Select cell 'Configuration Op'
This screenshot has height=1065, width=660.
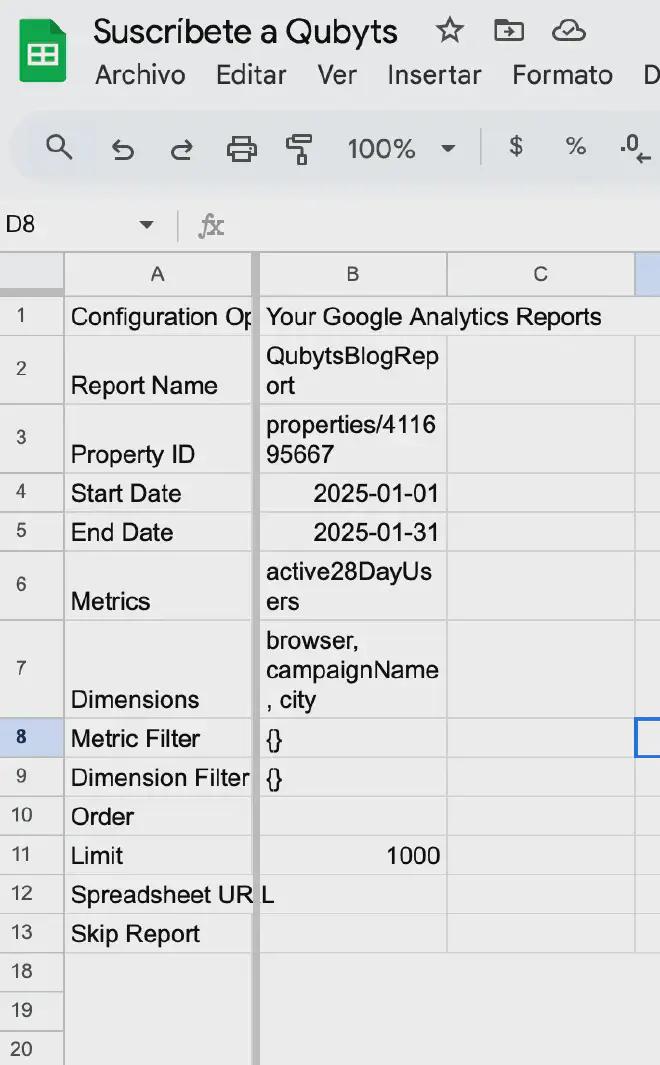click(158, 317)
